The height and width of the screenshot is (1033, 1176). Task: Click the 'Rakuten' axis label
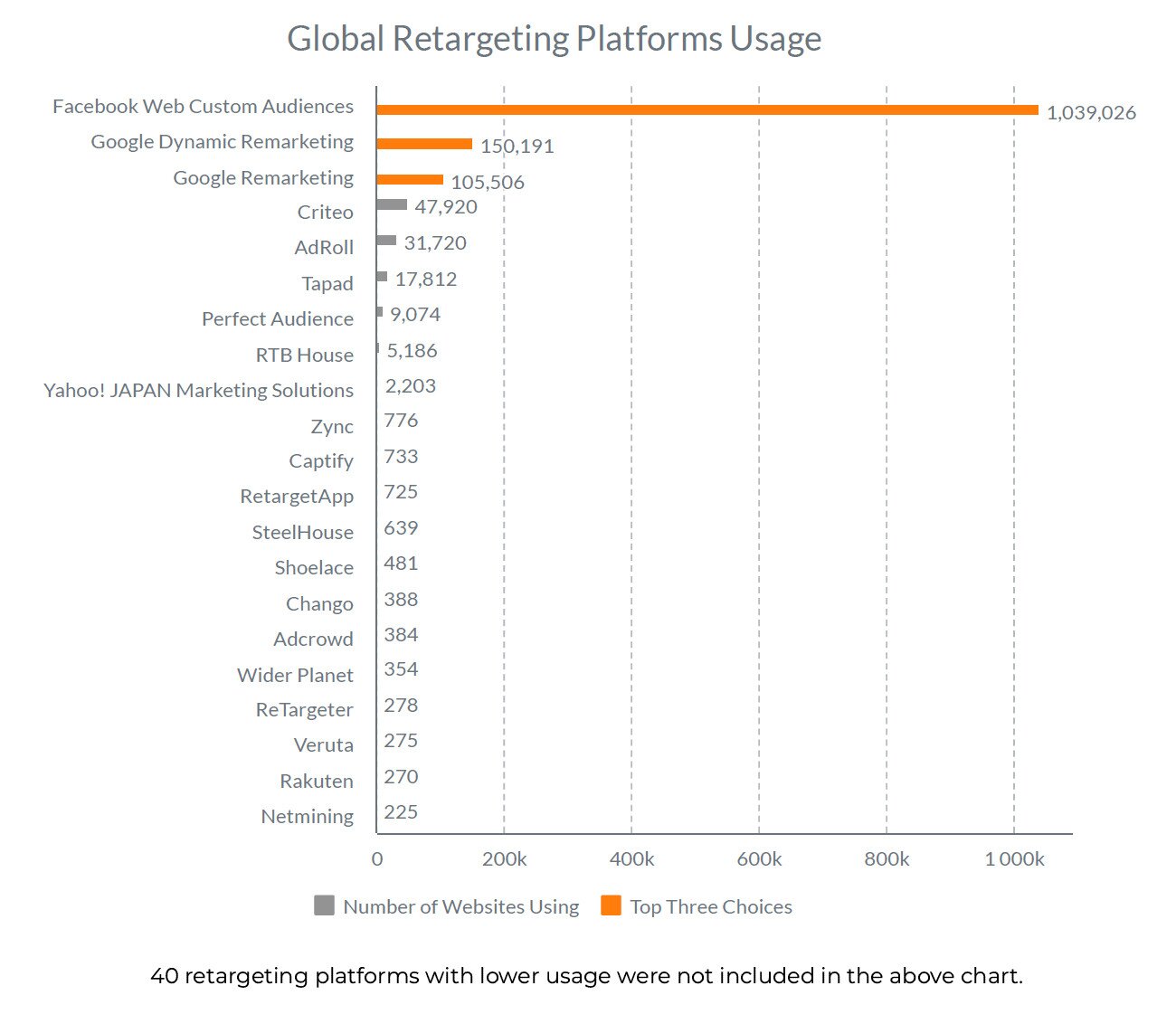pos(317,782)
